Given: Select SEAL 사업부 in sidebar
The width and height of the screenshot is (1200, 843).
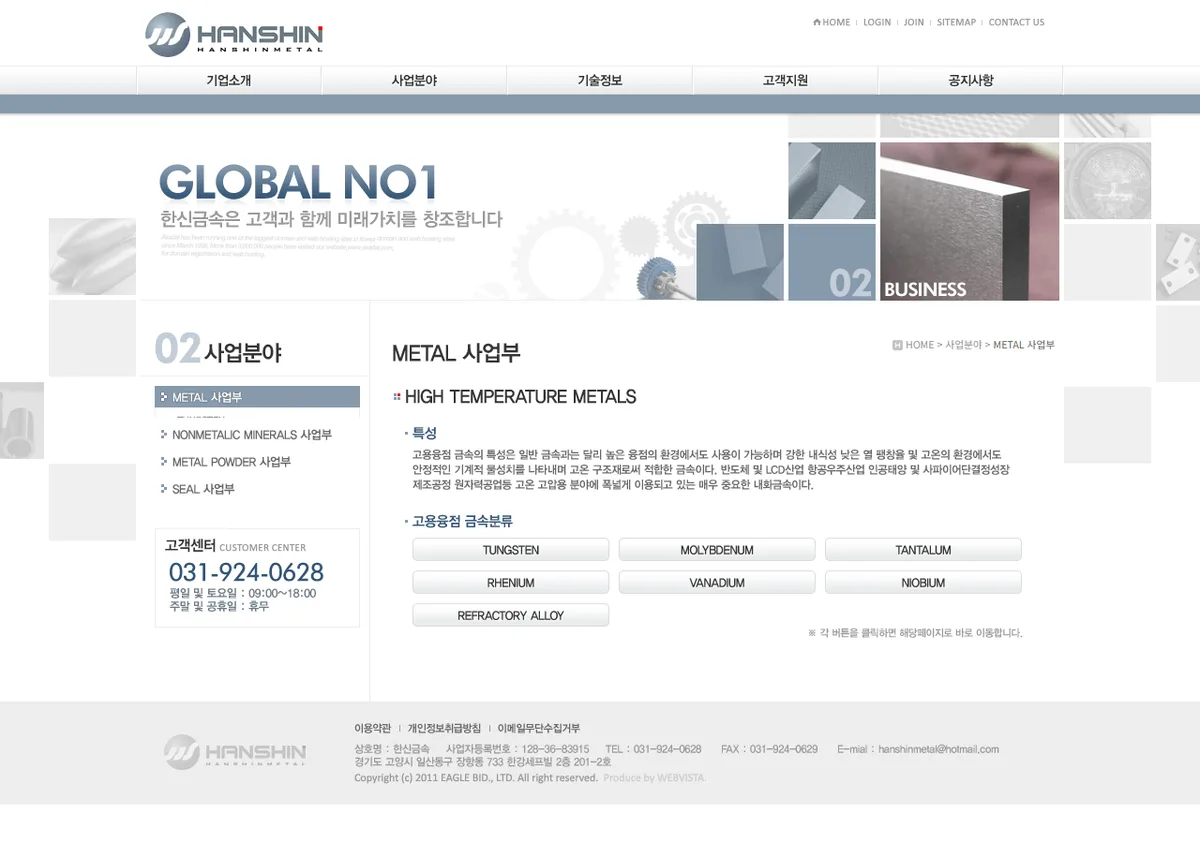Looking at the screenshot, I should click(x=203, y=489).
